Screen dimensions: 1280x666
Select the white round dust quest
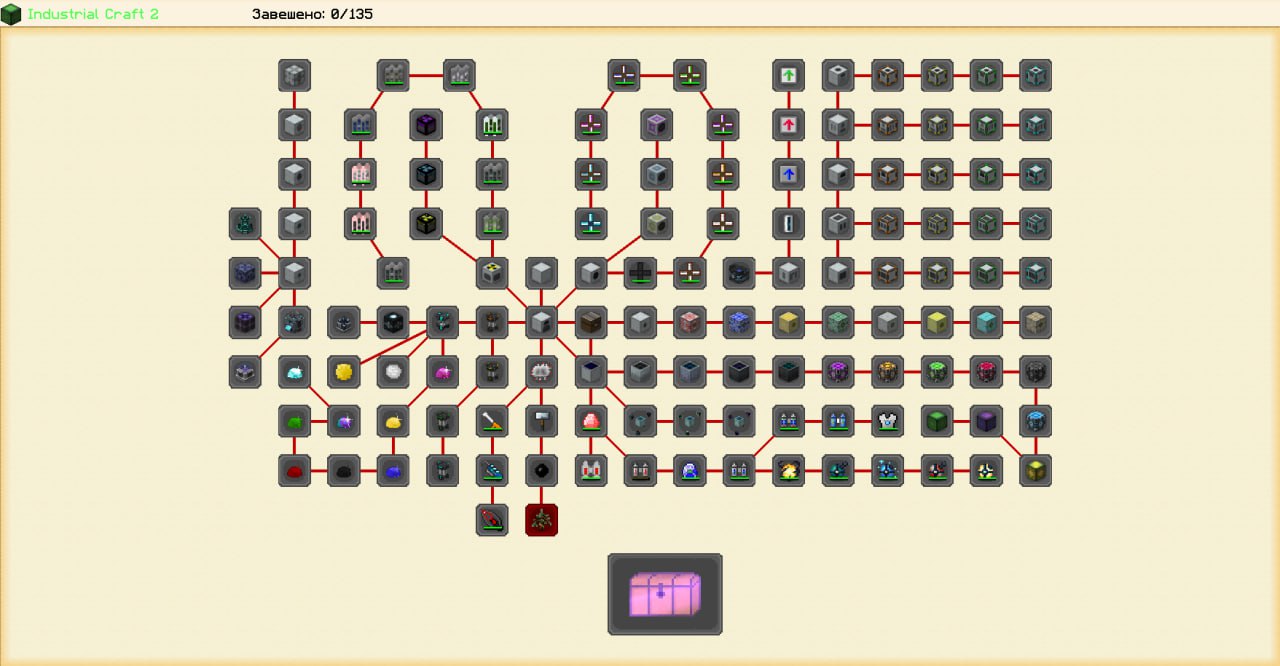click(x=393, y=372)
